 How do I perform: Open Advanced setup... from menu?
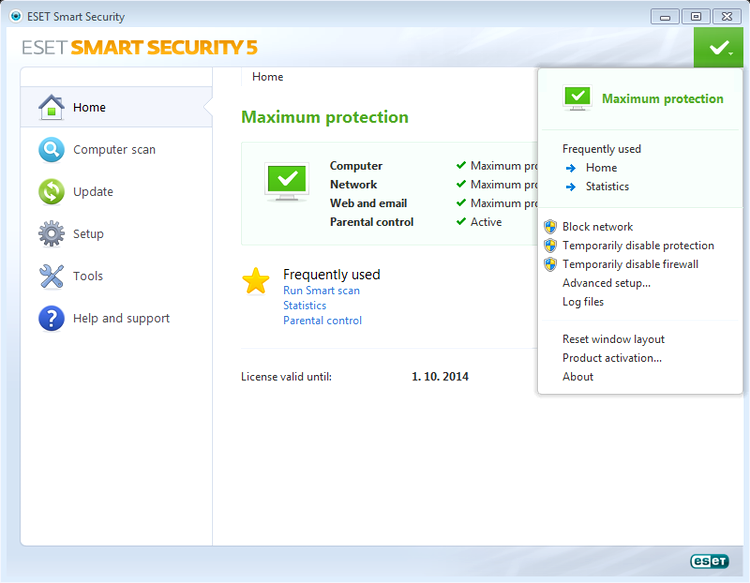pyautogui.click(x=607, y=283)
